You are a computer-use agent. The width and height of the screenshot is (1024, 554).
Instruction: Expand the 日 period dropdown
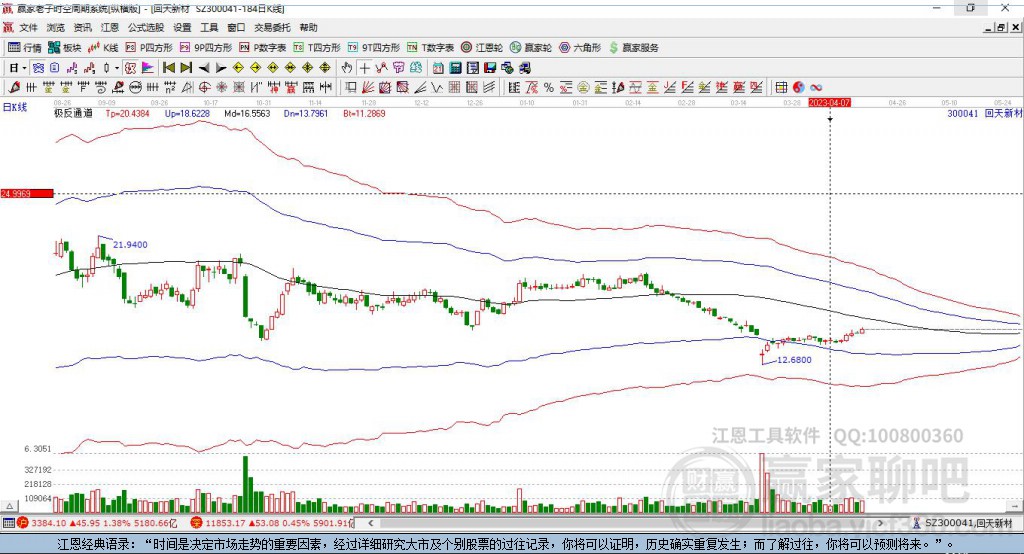(x=24, y=68)
